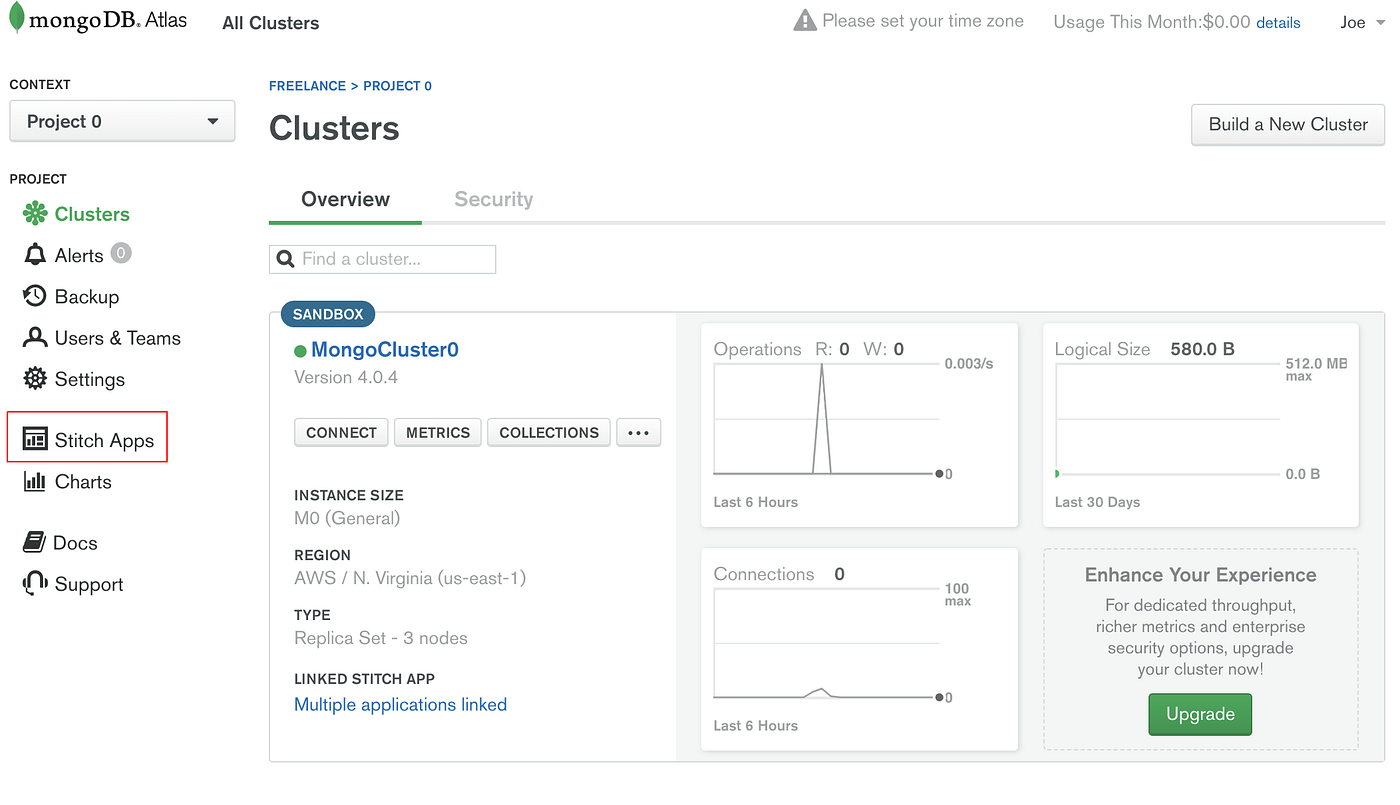Click Build a New Cluster
The image size is (1400, 805).
click(1287, 124)
